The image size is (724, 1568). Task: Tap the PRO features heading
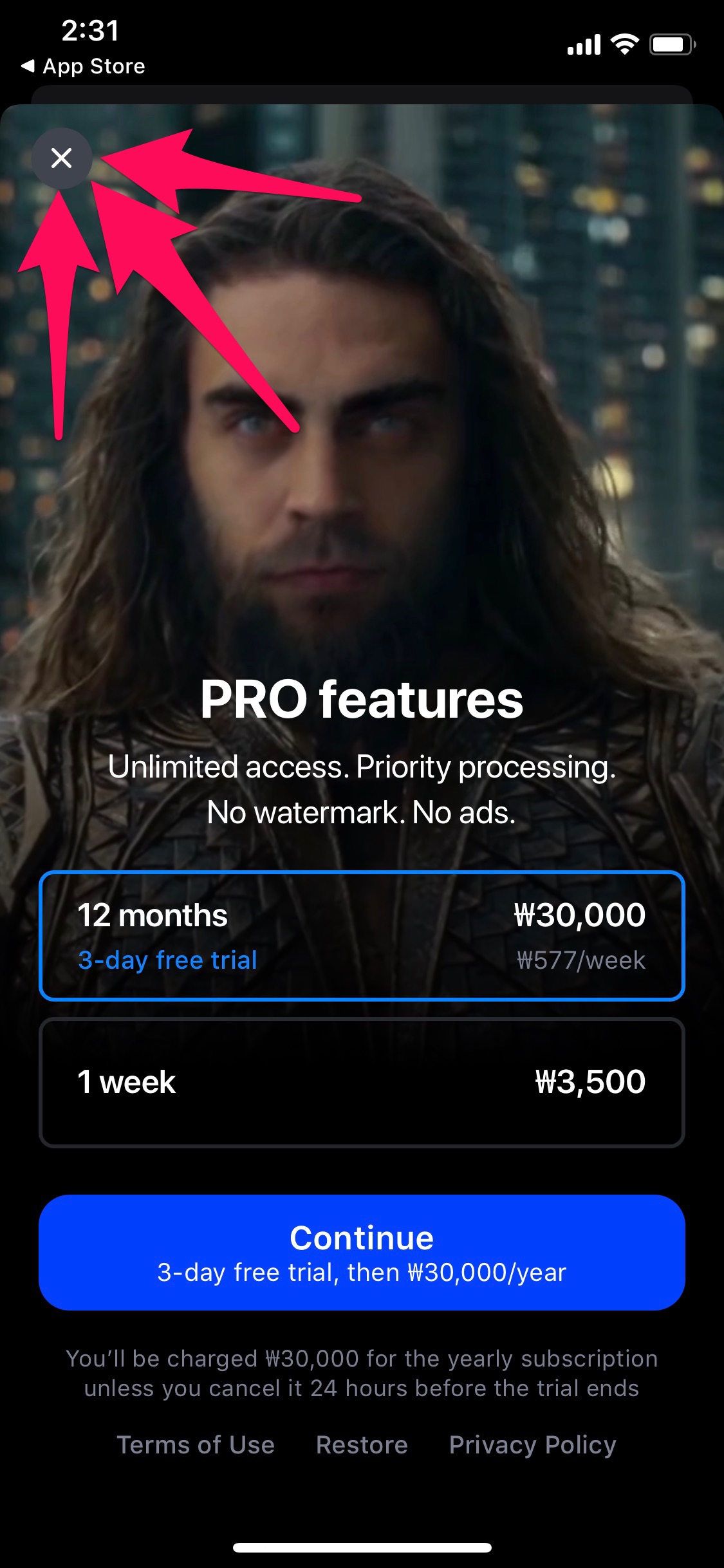pos(362,699)
